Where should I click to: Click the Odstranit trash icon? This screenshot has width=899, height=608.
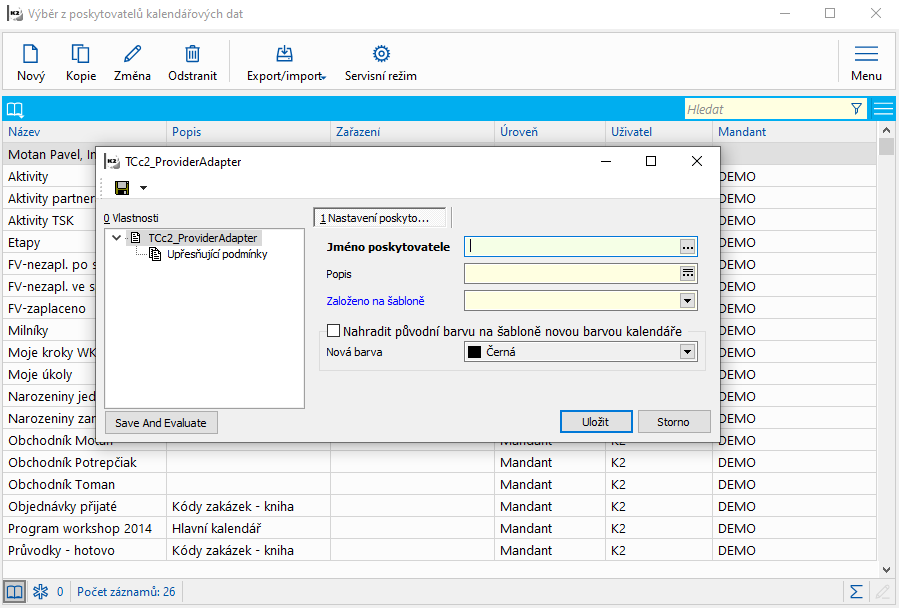[192, 55]
